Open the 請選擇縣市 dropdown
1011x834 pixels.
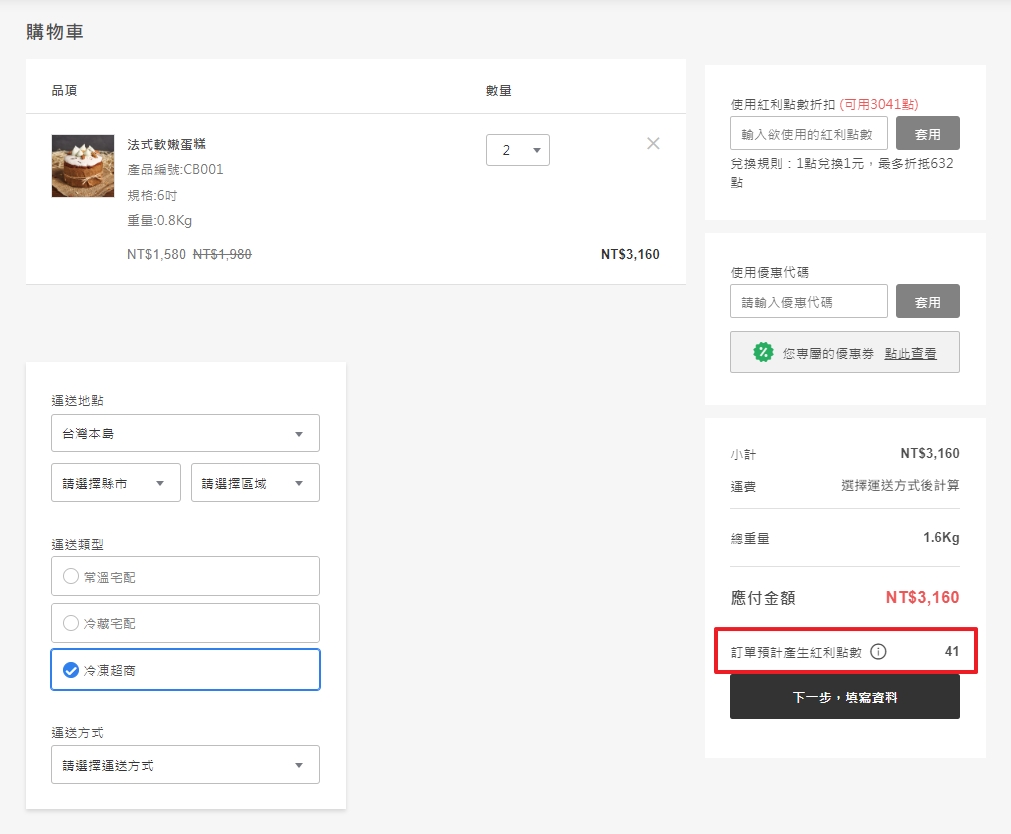(115, 482)
